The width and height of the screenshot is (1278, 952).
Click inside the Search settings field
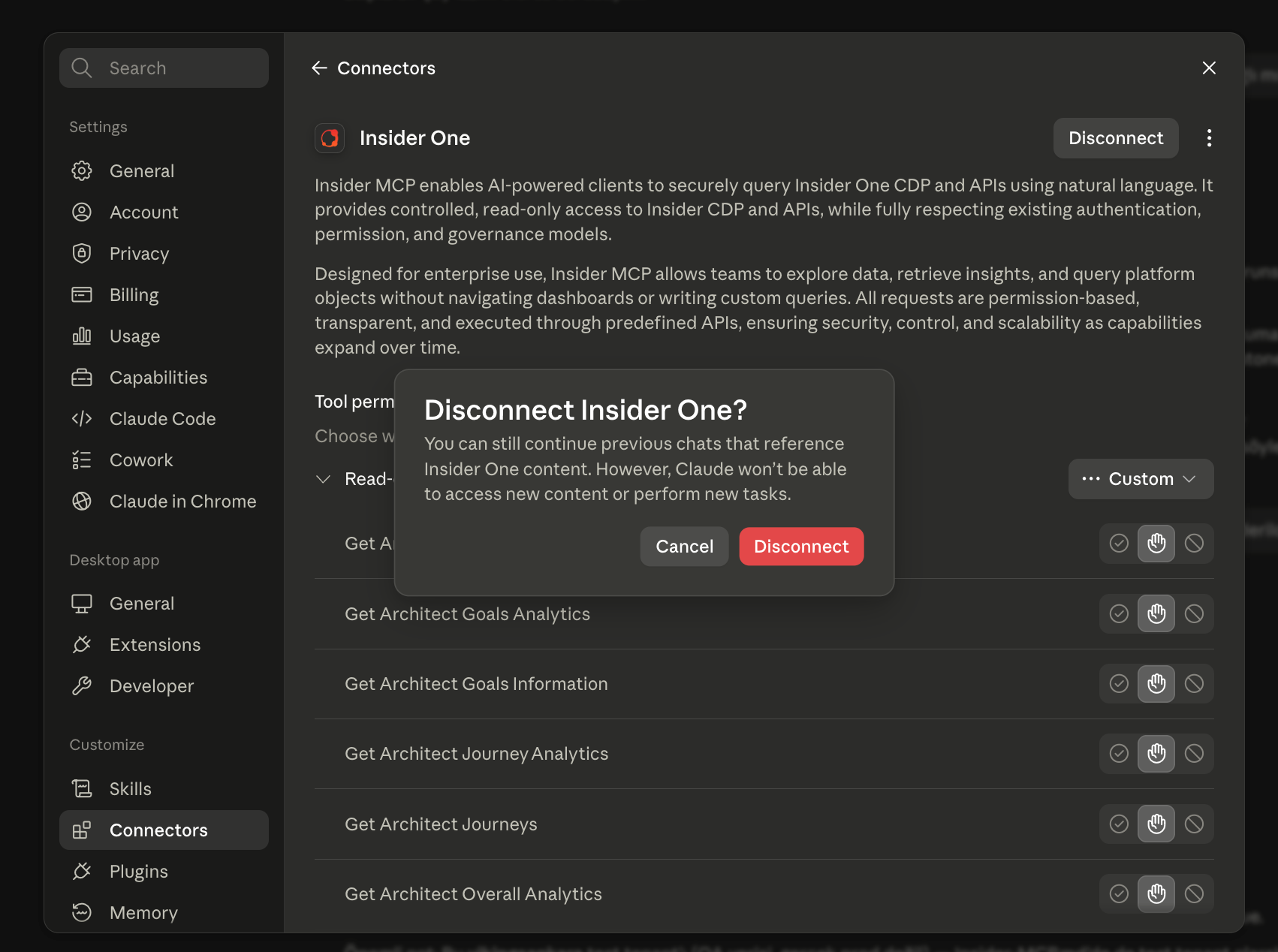pos(164,68)
